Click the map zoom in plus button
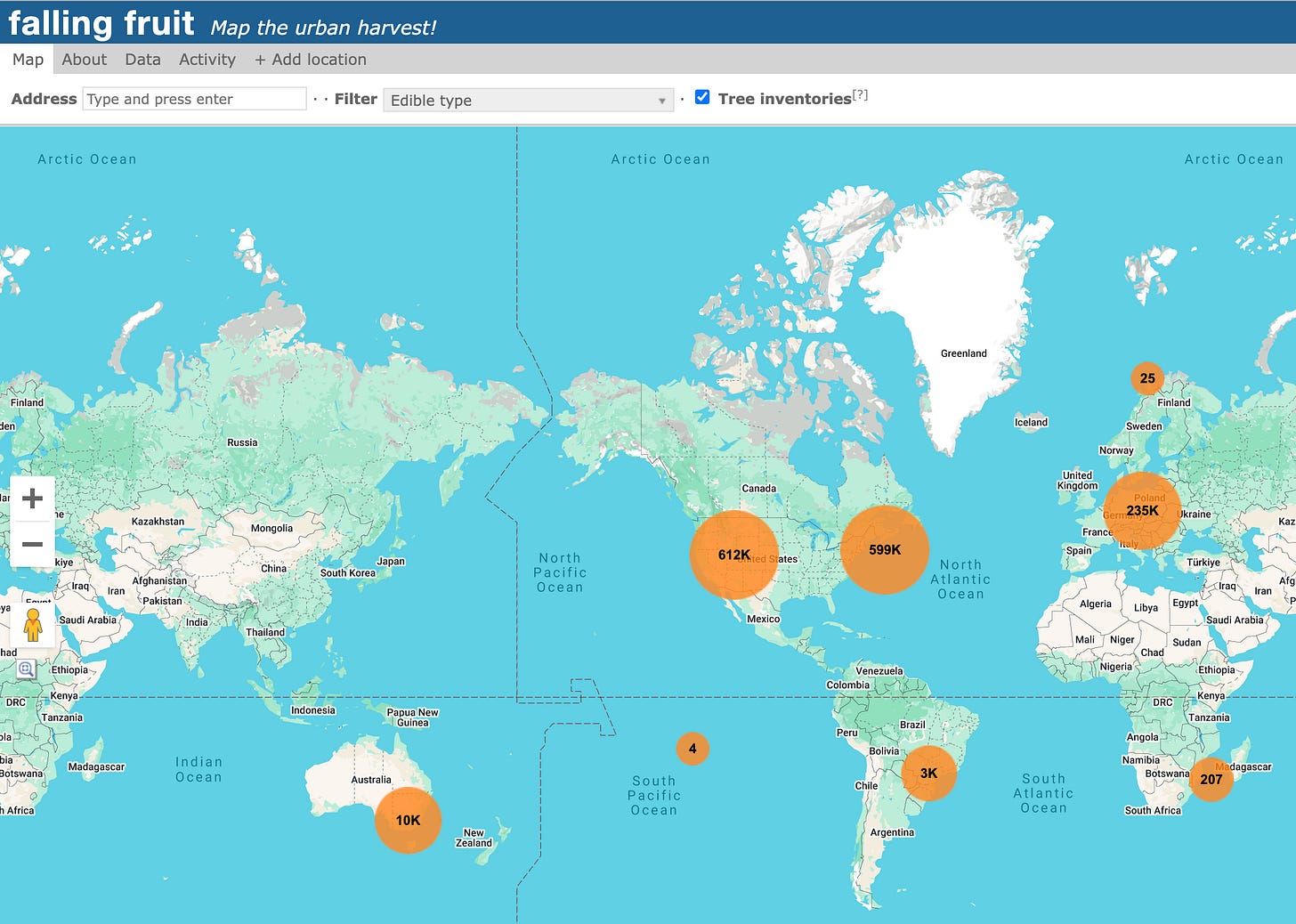The width and height of the screenshot is (1296, 924). (32, 498)
